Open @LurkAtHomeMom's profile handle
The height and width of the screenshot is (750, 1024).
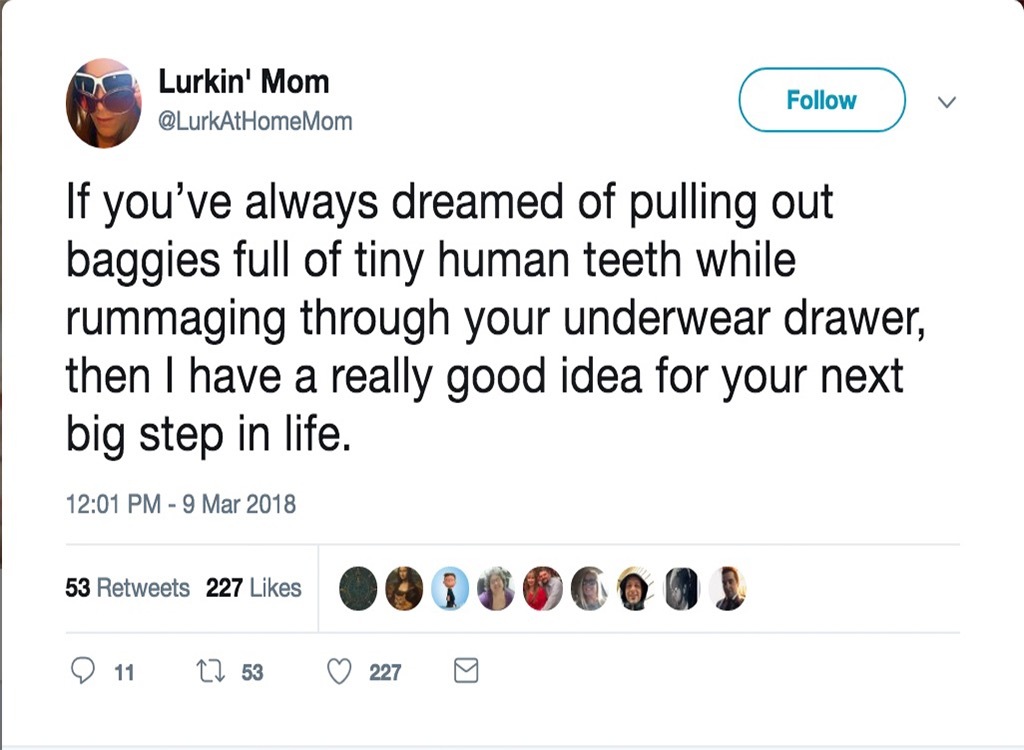257,121
